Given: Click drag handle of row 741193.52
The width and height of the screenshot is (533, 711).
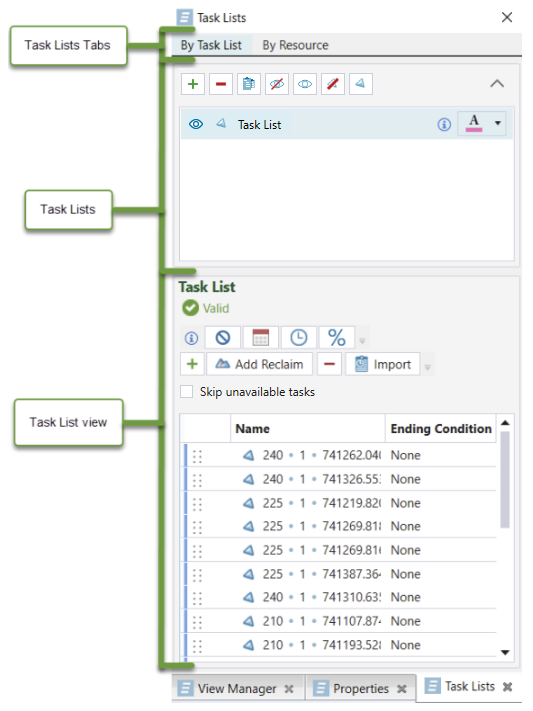Looking at the screenshot, I should pyautogui.click(x=197, y=646).
